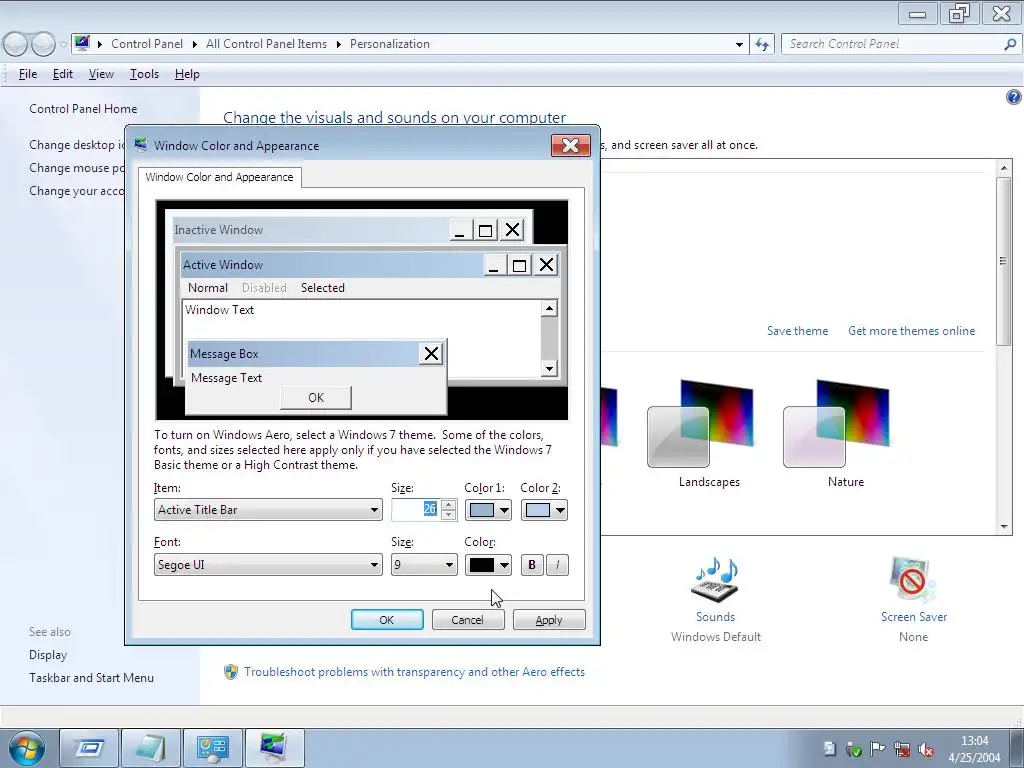1024x768 pixels.
Task: Open the File menu
Action: click(x=27, y=74)
